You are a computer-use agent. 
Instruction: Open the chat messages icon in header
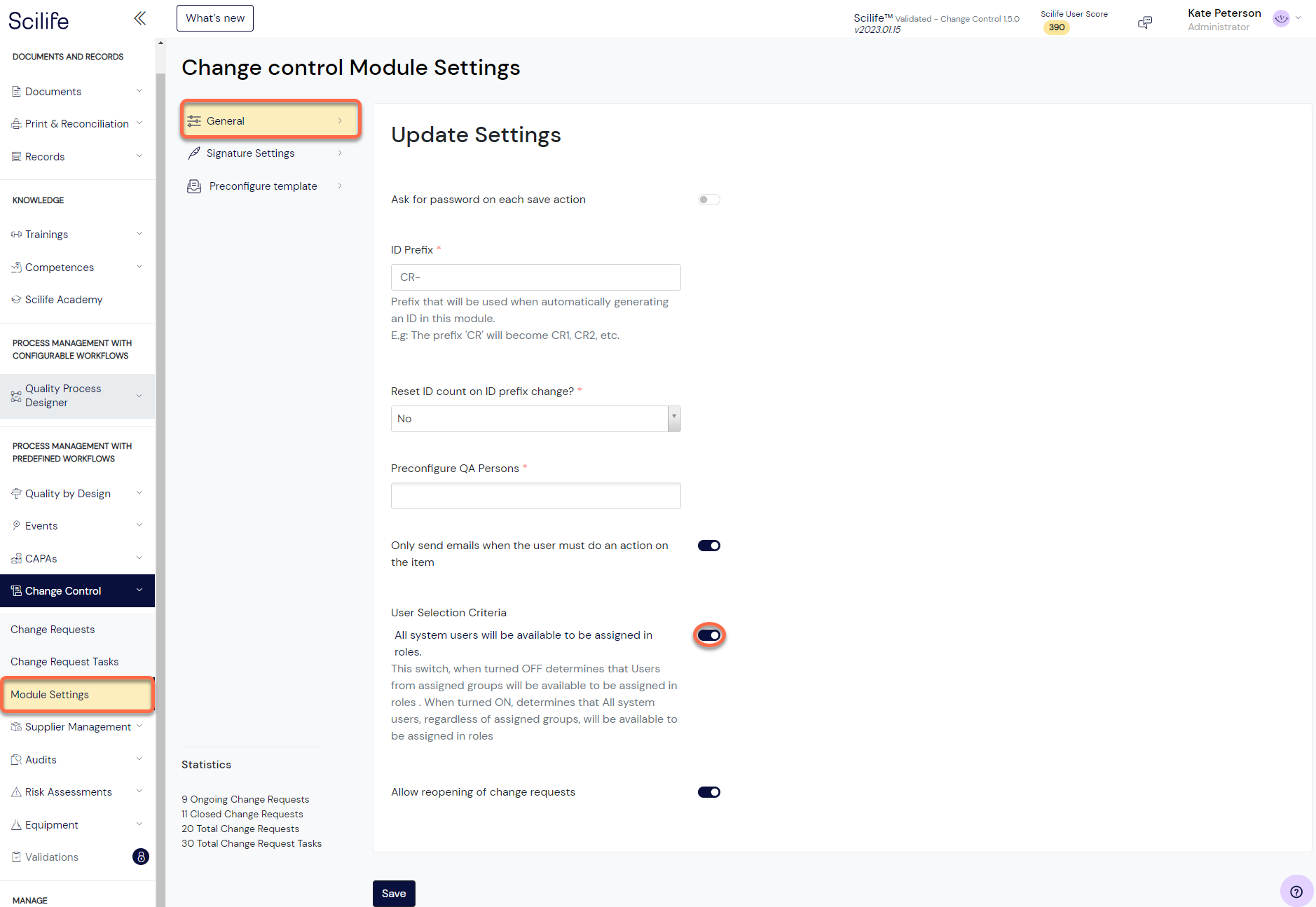(1145, 22)
